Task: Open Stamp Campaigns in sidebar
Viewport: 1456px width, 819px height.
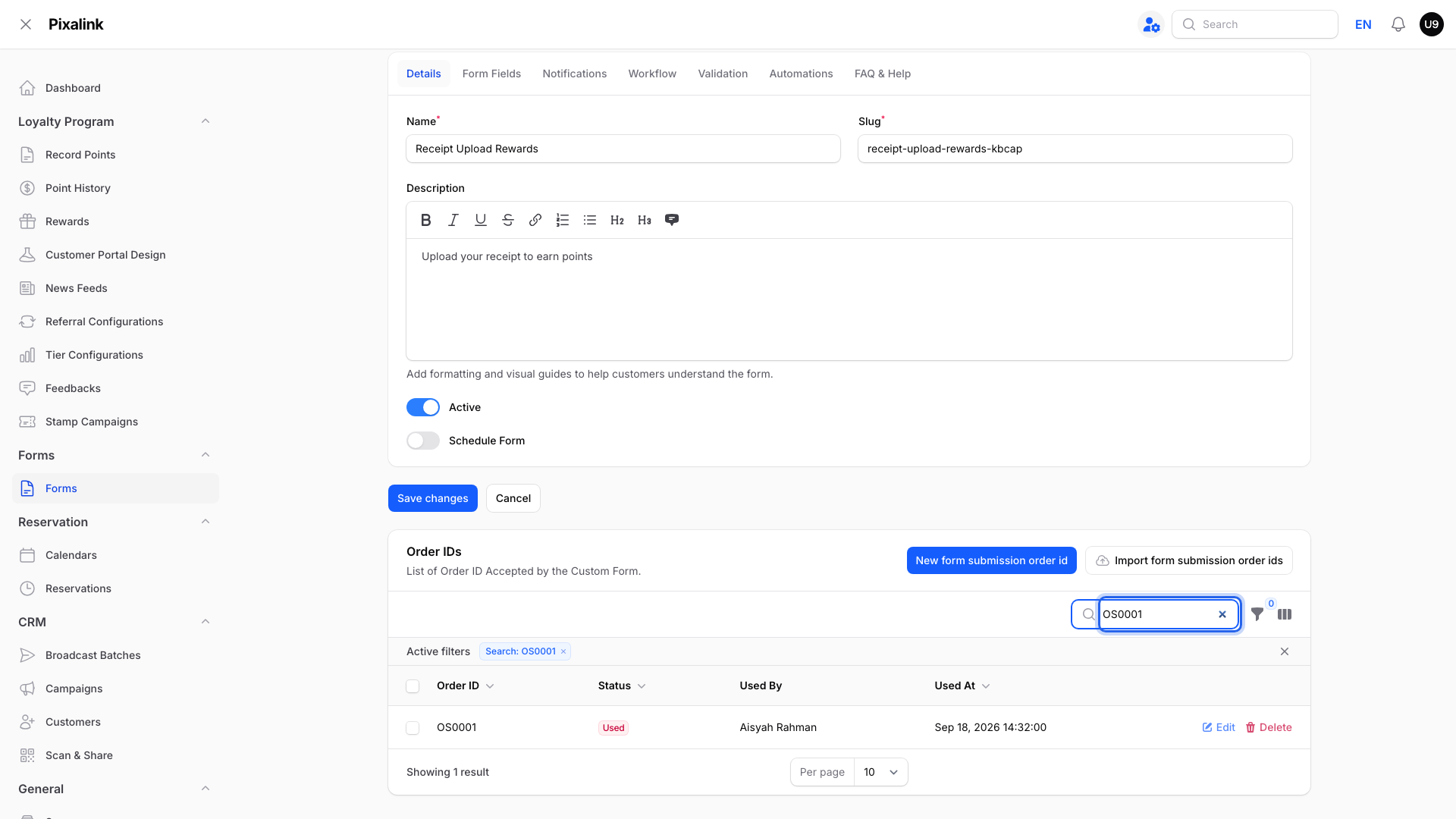Action: [115, 422]
